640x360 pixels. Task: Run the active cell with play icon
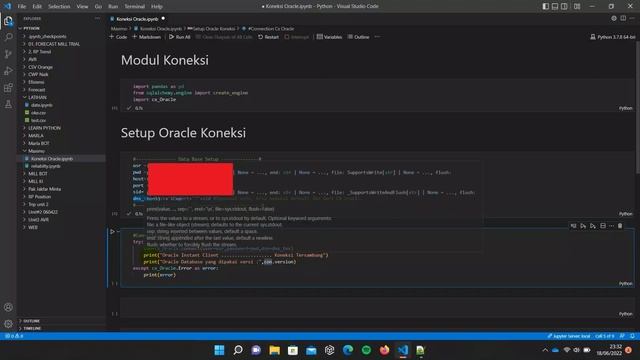(112, 231)
